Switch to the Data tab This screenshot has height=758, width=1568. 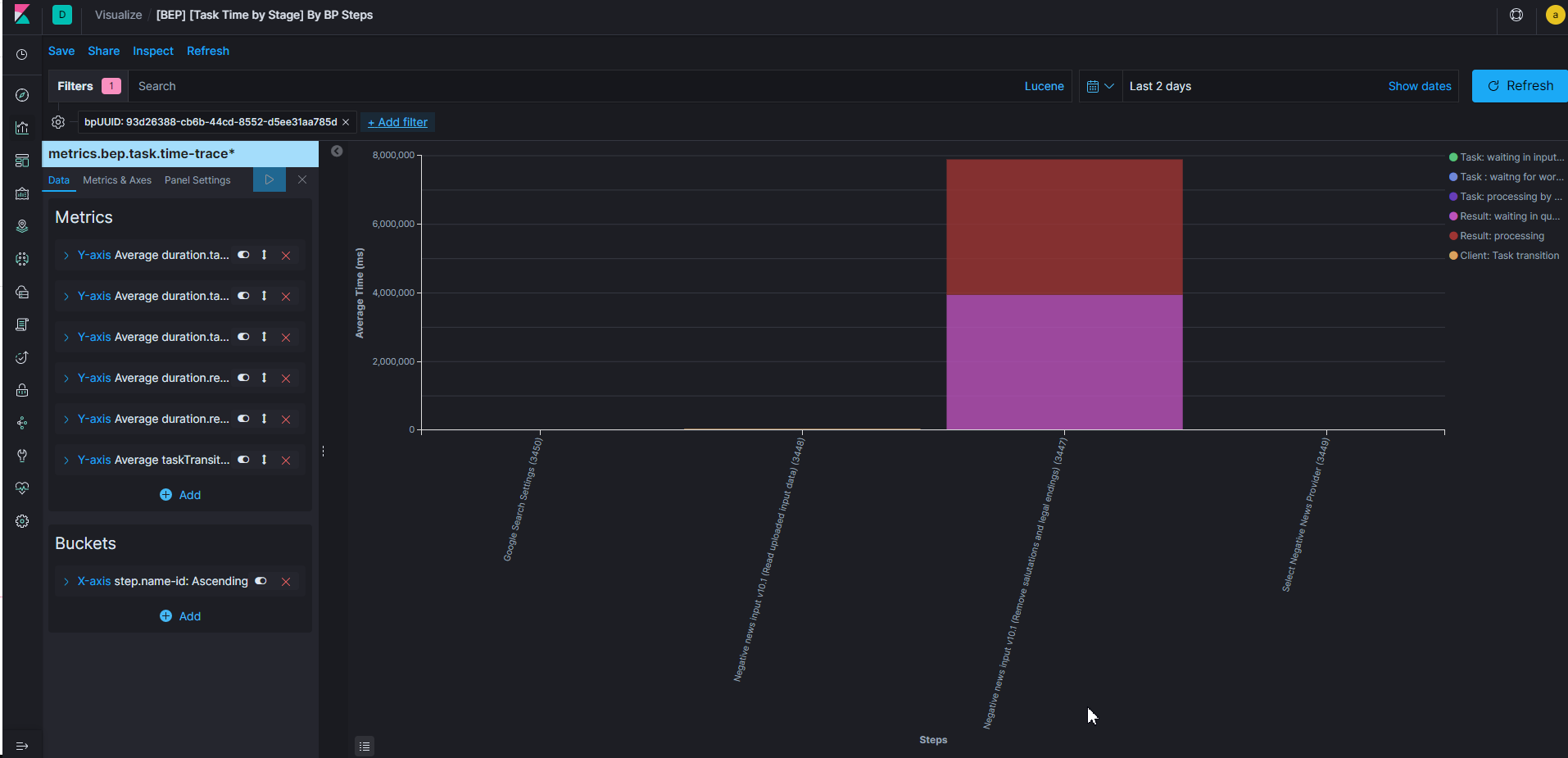(x=59, y=180)
